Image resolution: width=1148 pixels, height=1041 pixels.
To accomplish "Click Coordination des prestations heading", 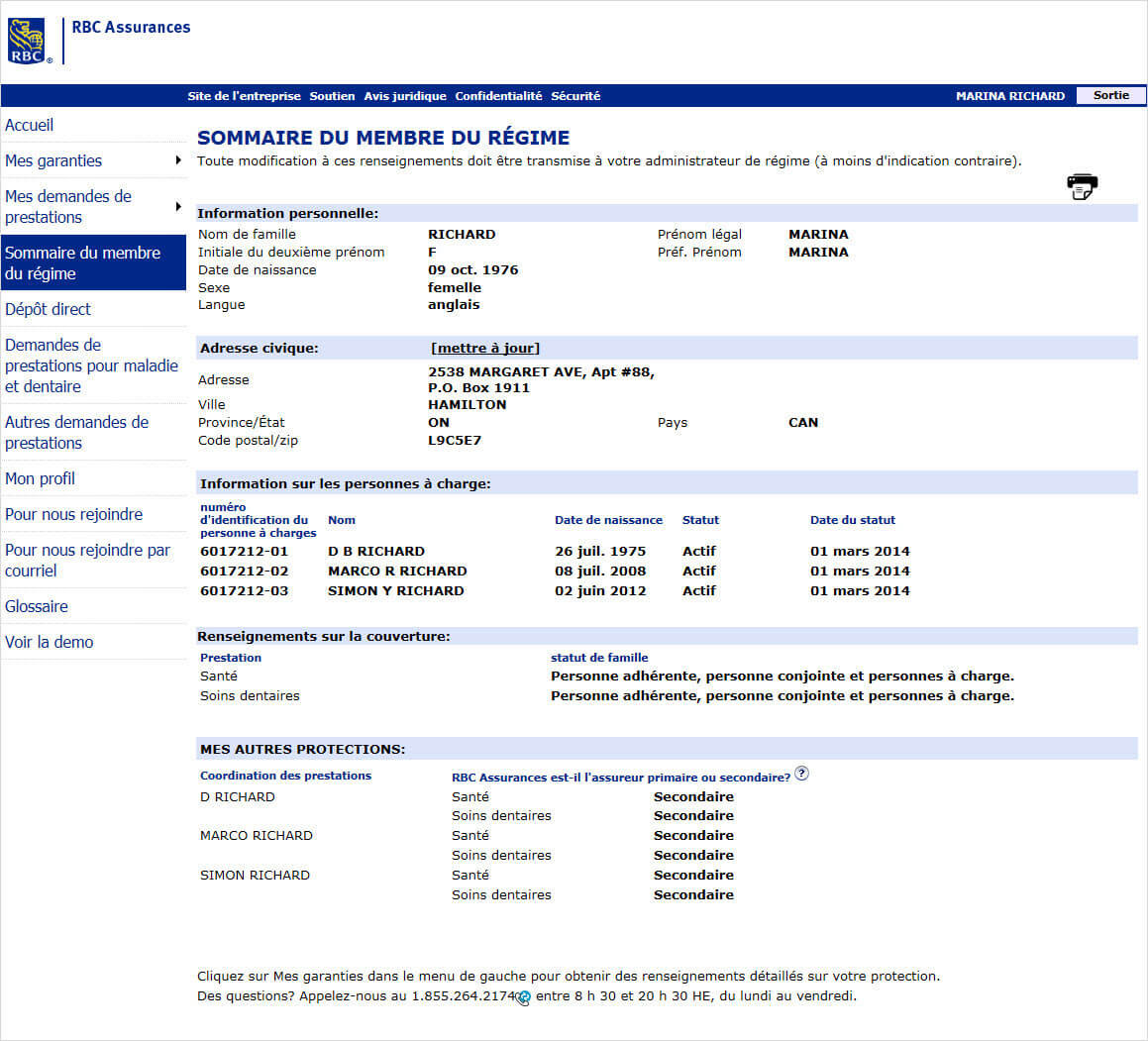I will 285,776.
